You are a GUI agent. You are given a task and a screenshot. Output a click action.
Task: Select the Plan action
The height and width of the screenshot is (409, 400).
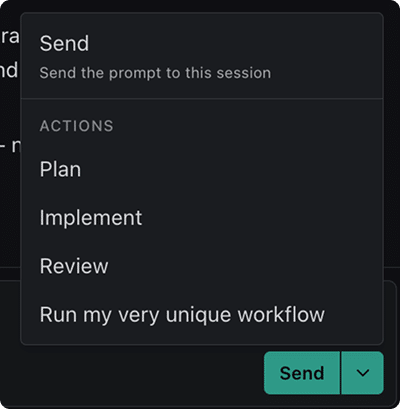(x=202, y=169)
